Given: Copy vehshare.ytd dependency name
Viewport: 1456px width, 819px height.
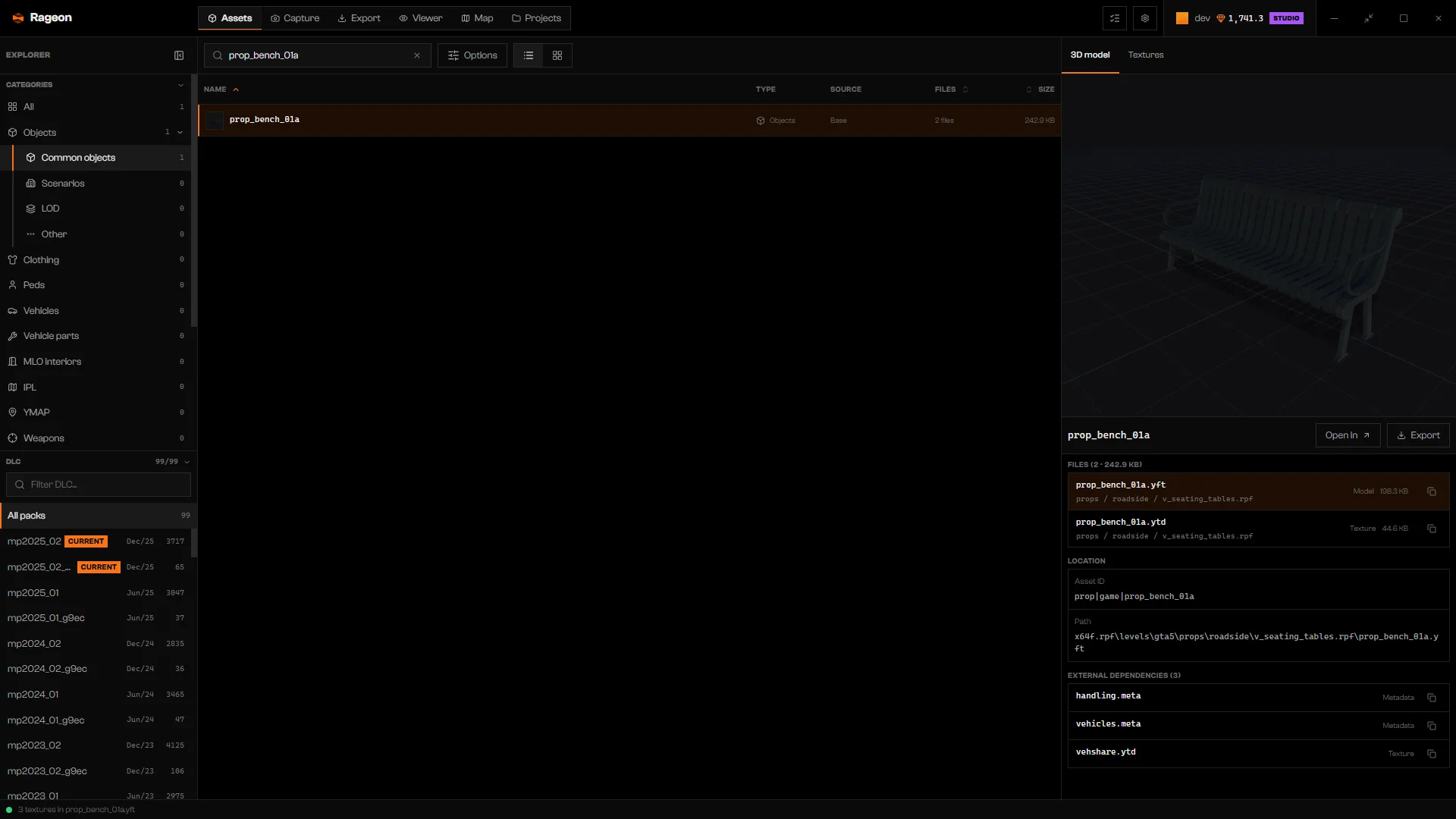Looking at the screenshot, I should [1432, 754].
